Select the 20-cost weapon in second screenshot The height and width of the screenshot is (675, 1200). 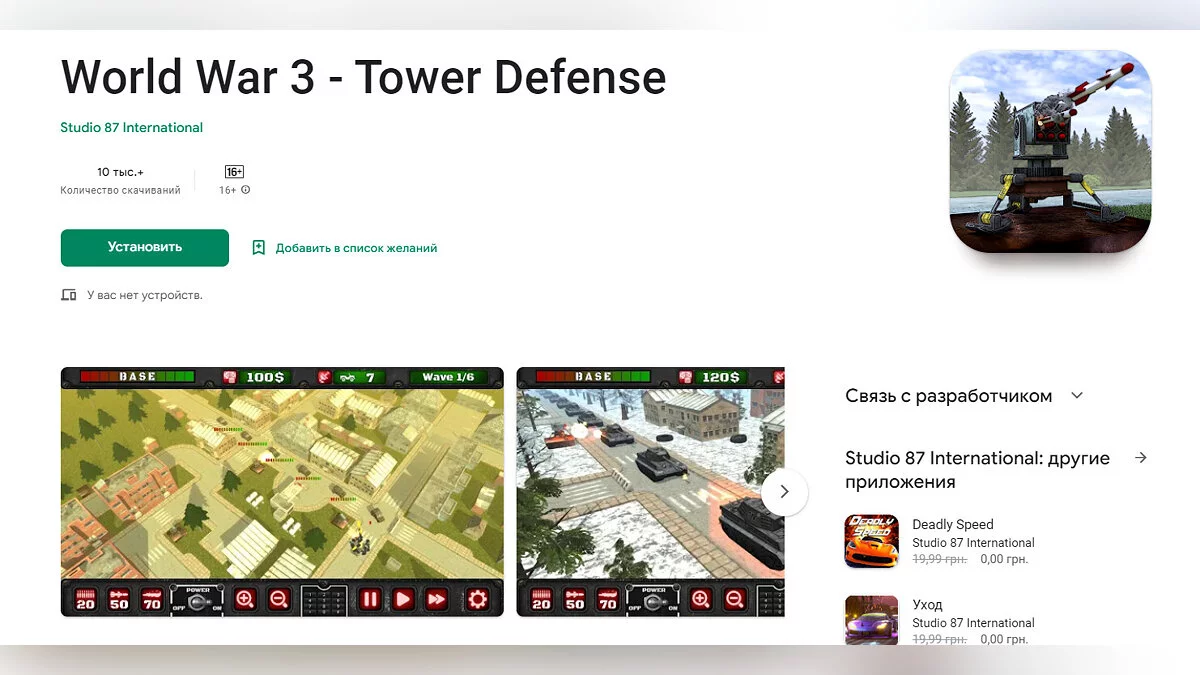541,599
